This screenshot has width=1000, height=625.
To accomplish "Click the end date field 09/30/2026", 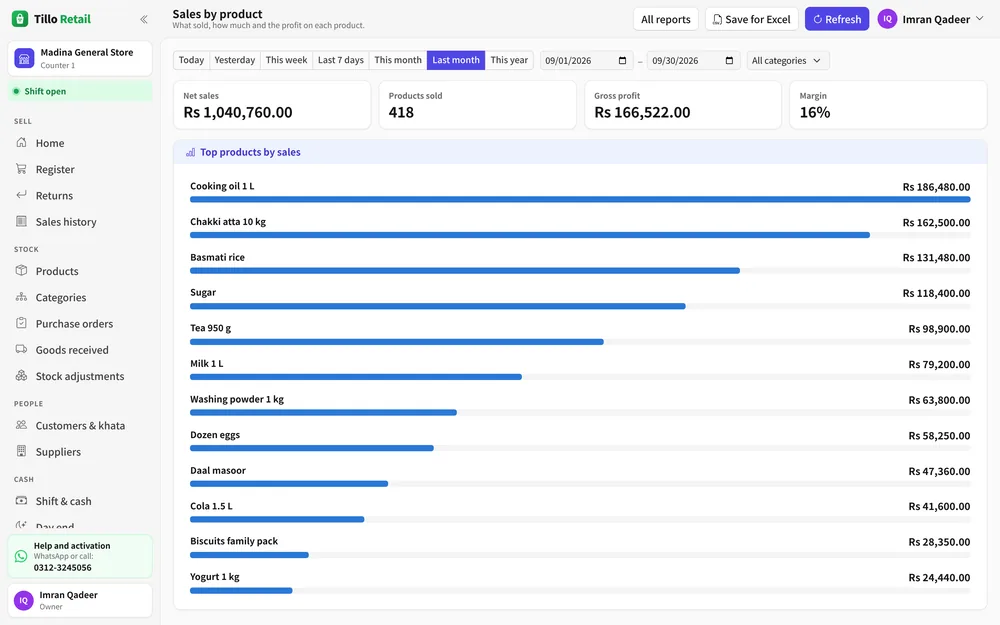I will point(693,61).
